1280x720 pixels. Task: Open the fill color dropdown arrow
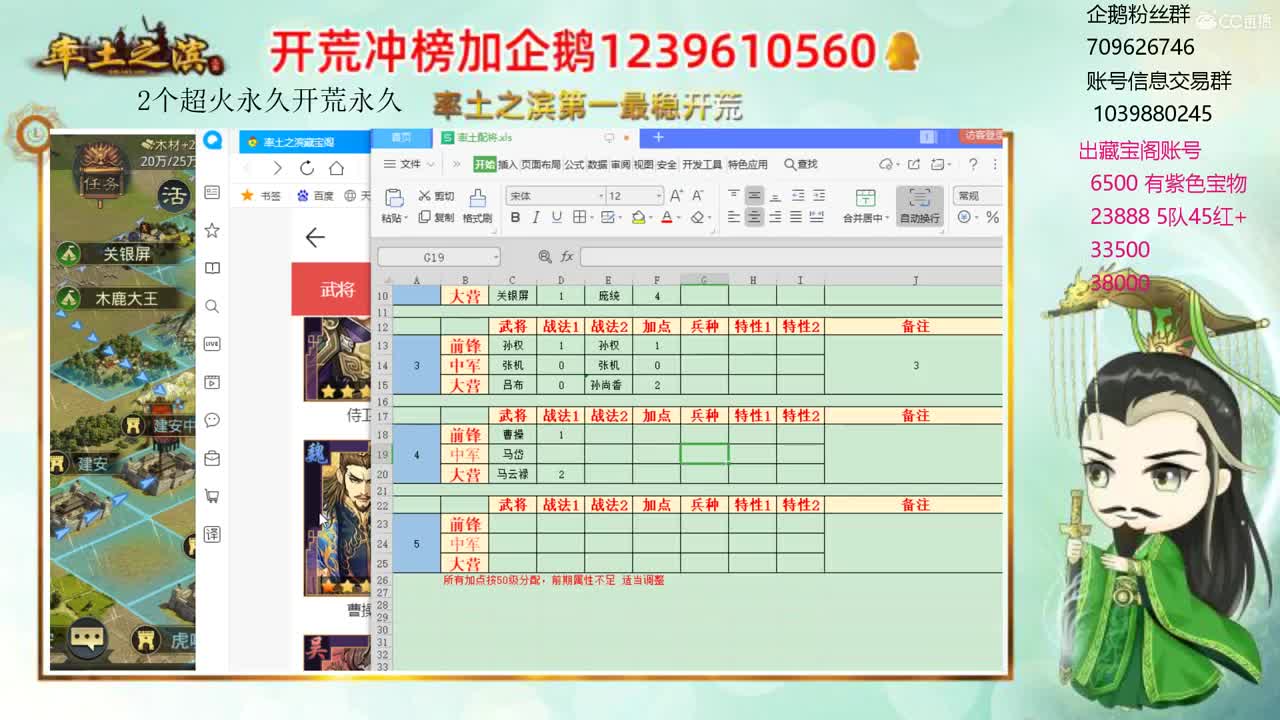point(651,218)
